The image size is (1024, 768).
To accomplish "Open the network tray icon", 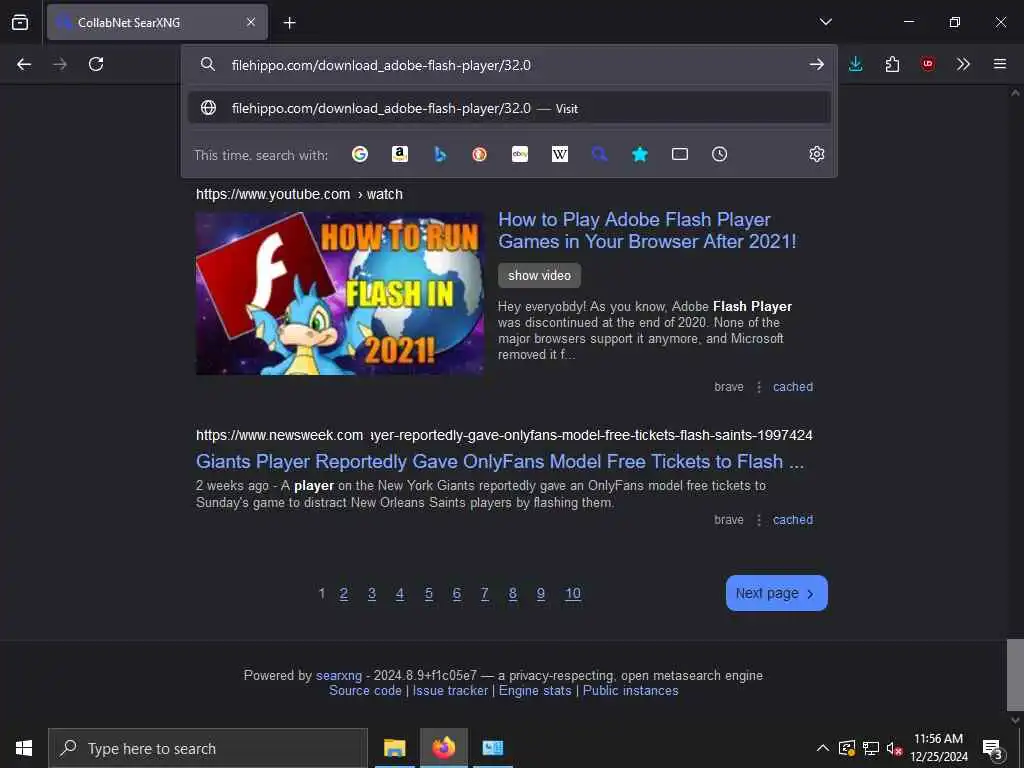I will tap(871, 748).
